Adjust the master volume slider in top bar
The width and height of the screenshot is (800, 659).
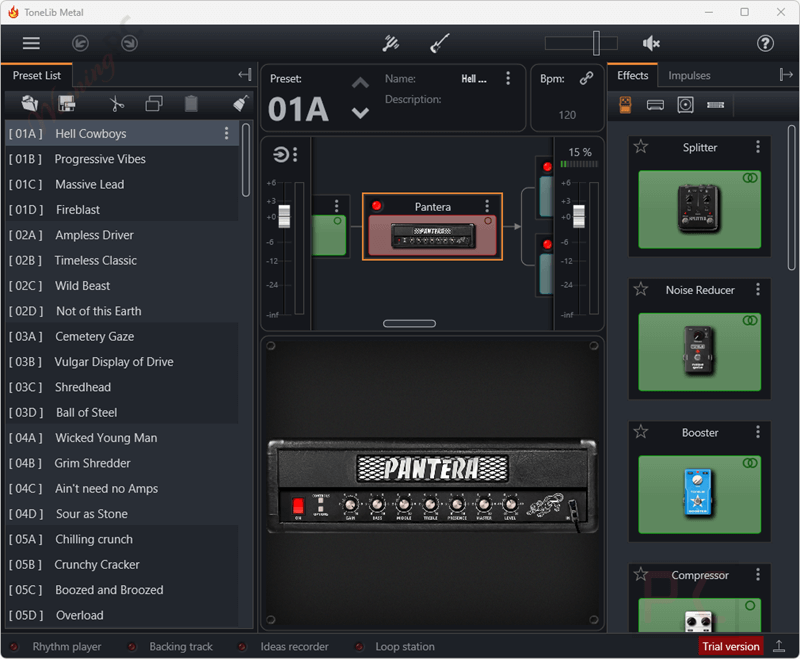(x=595, y=43)
